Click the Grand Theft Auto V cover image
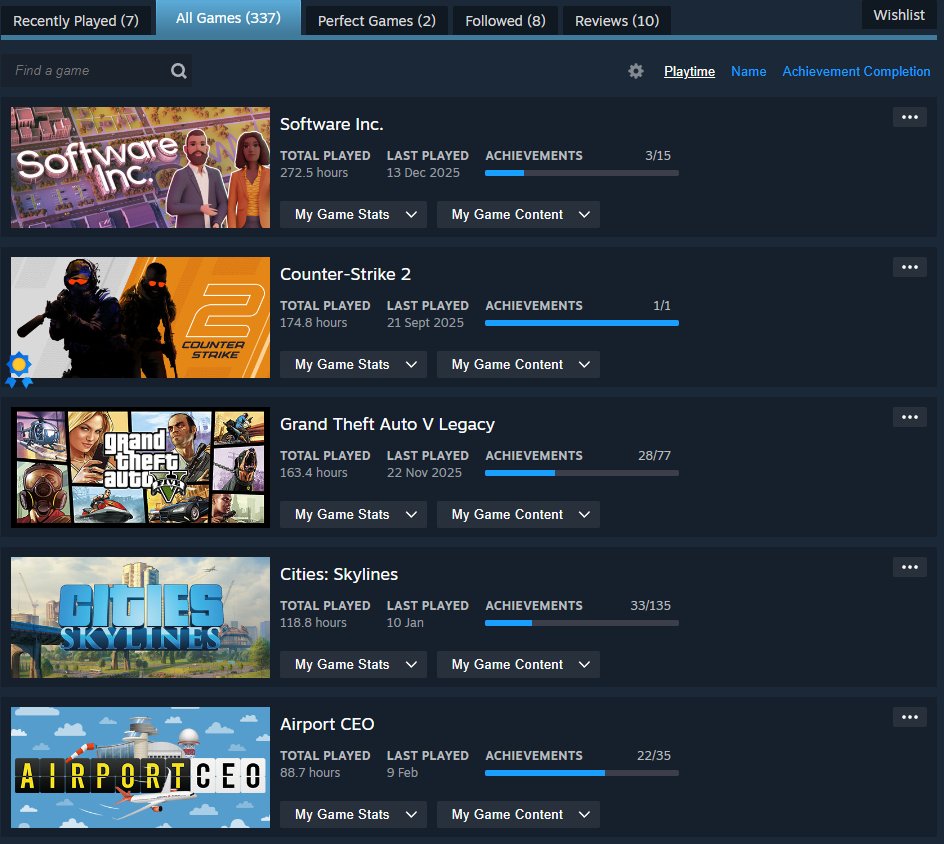944x844 pixels. 140,467
